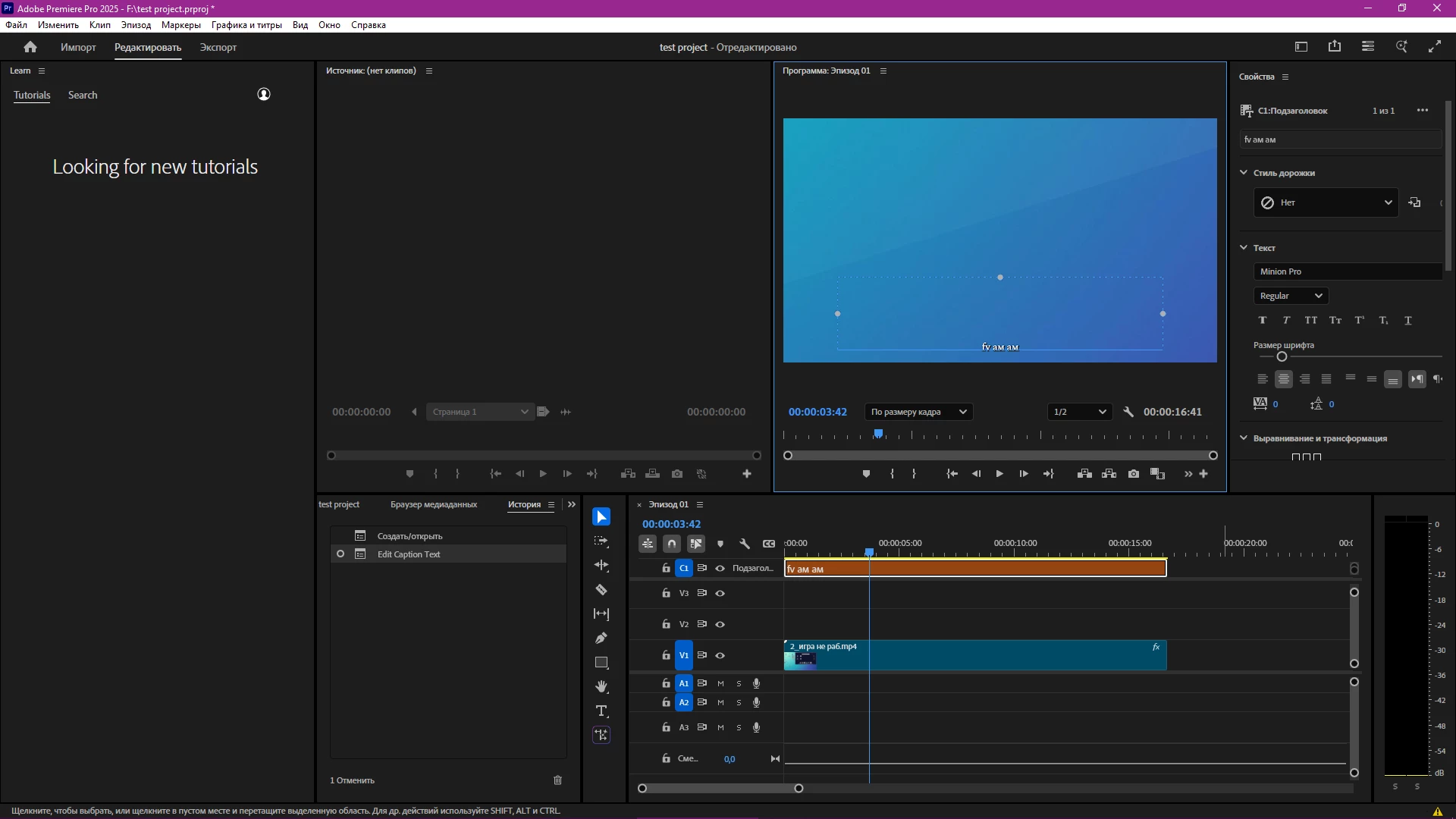Open the Regular font style dropdown
Viewport: 1456px width, 819px height.
click(x=1291, y=296)
